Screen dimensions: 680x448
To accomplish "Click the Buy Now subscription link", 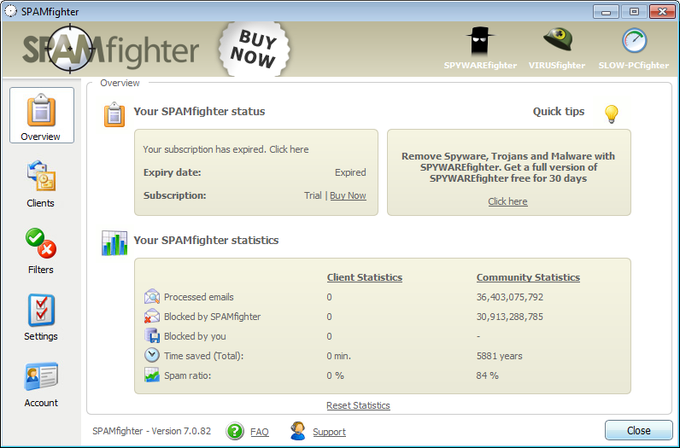I will (x=348, y=196).
